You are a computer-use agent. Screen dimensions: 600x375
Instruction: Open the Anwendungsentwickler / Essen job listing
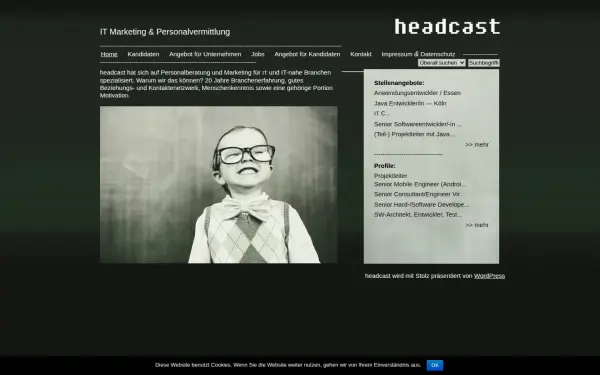coord(417,93)
